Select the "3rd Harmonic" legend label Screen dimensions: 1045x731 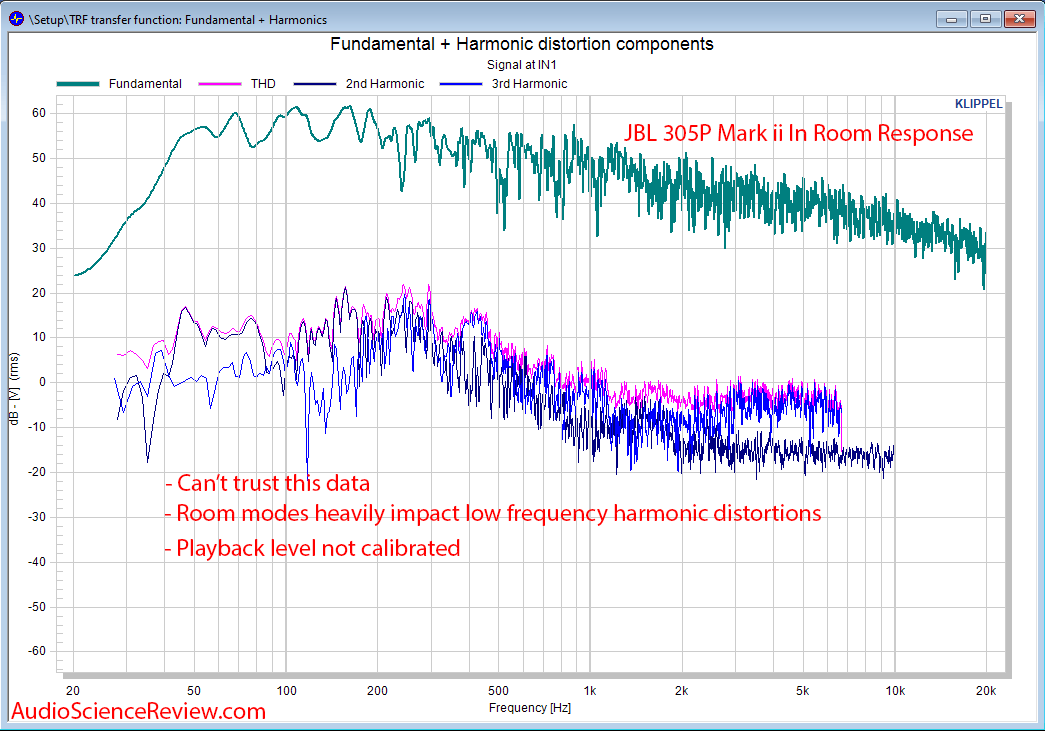[x=530, y=84]
